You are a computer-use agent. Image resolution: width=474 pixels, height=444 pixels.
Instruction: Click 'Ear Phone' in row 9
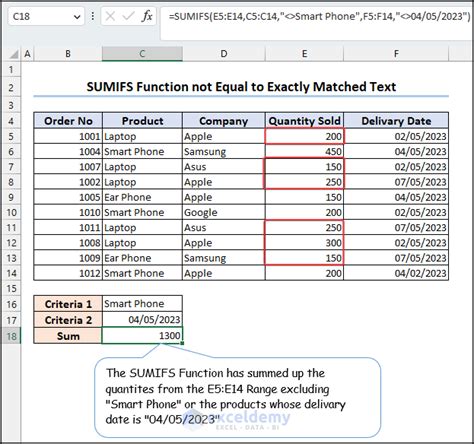tap(142, 197)
